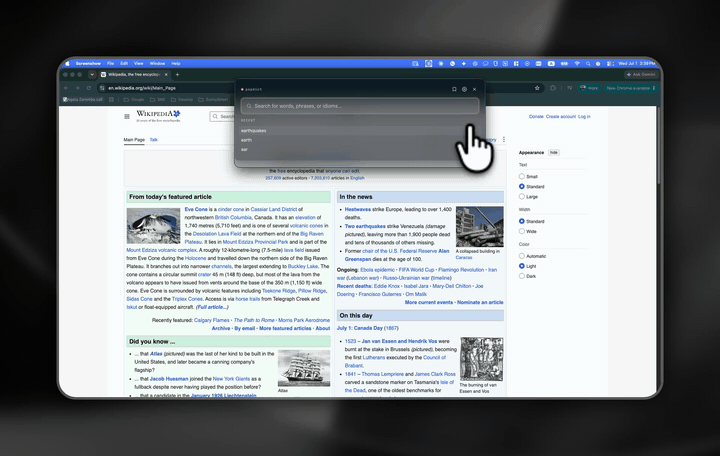The height and width of the screenshot is (456, 720).
Task: Click the browser forward arrow
Action: click(77, 88)
